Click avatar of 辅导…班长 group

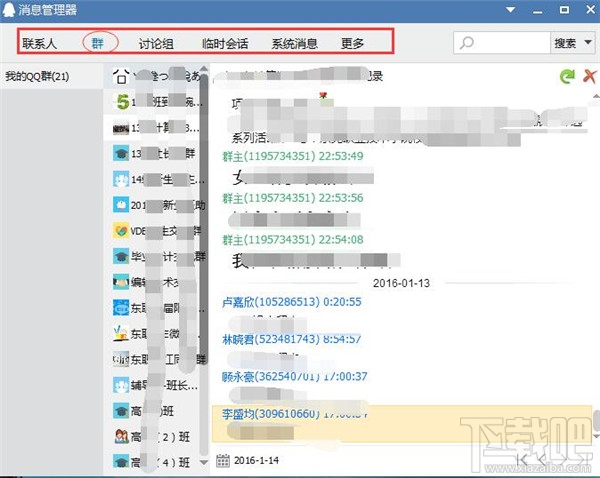pos(121,385)
